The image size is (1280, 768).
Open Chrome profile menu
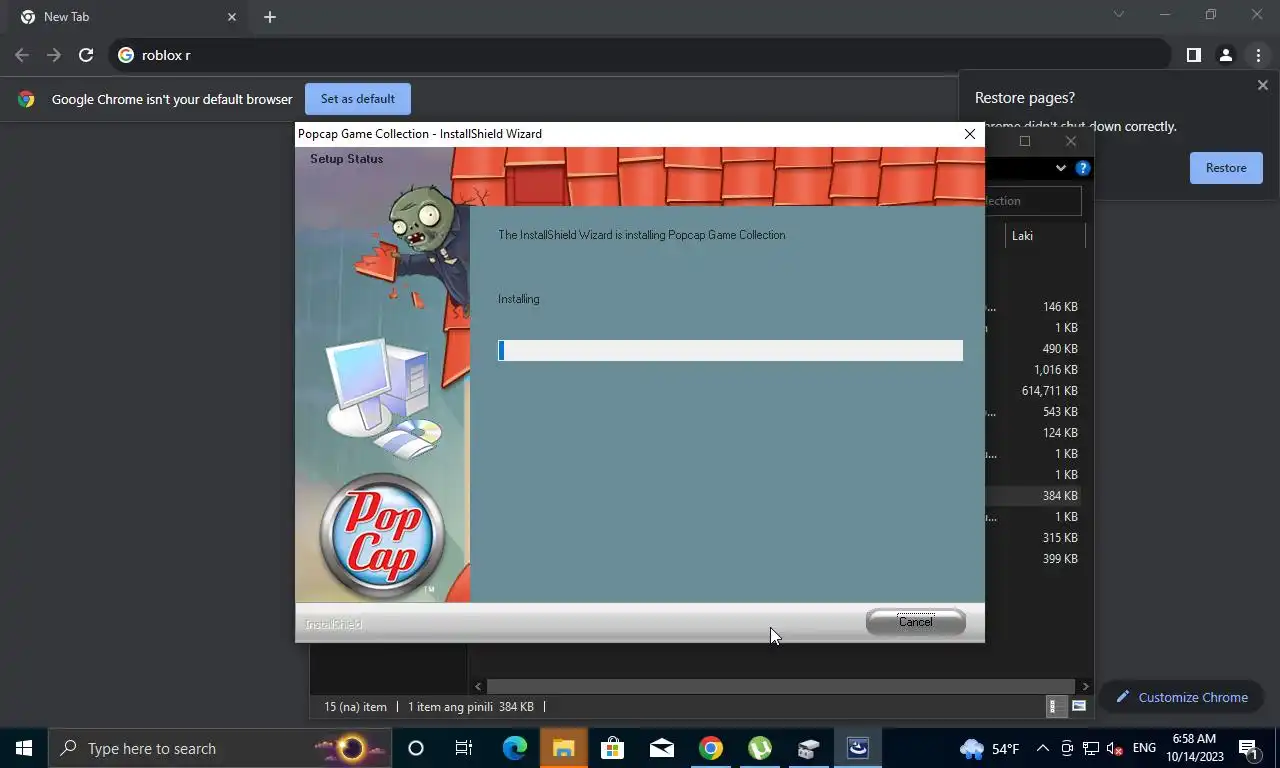pyautogui.click(x=1225, y=55)
